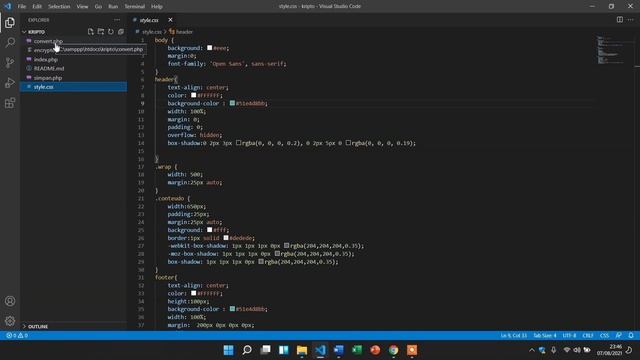This screenshot has width=640, height=360.
Task: Open the Terminal menu
Action: coord(135,6)
